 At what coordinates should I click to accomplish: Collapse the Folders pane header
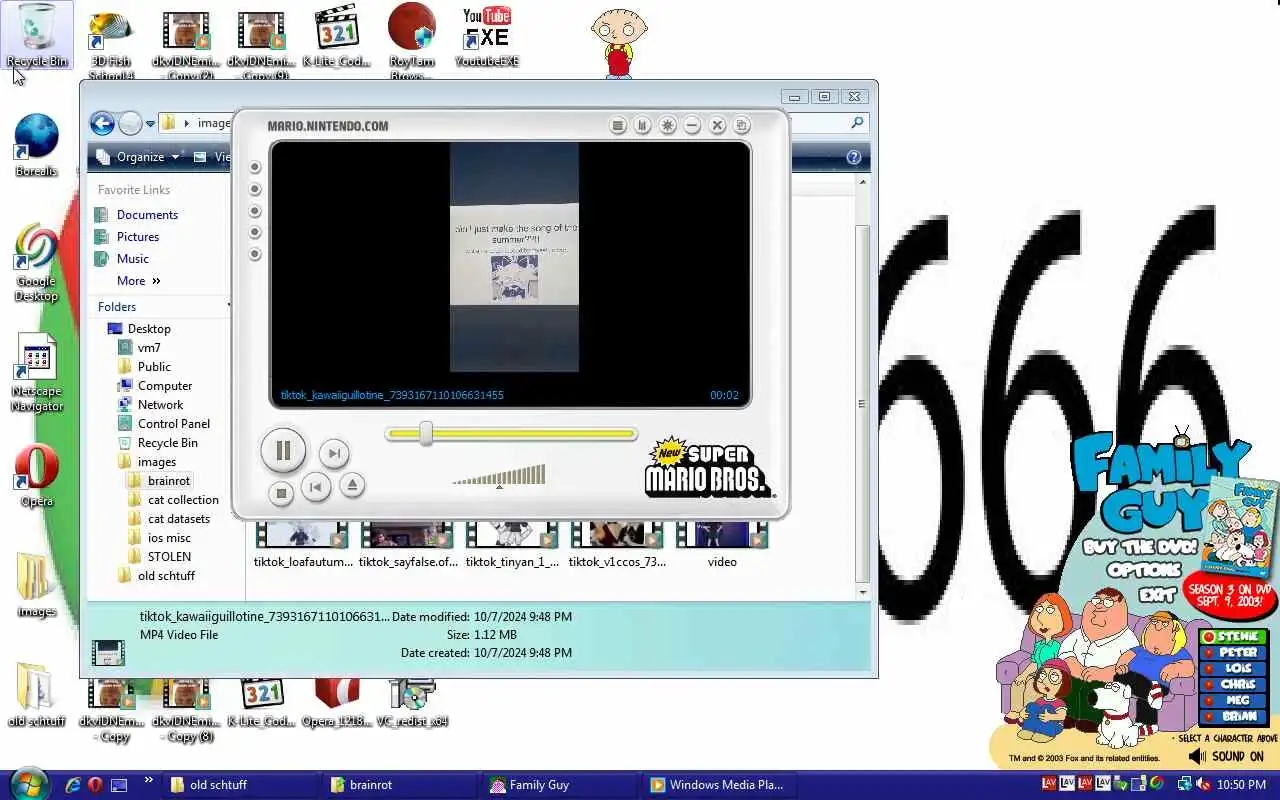pyautogui.click(x=160, y=307)
